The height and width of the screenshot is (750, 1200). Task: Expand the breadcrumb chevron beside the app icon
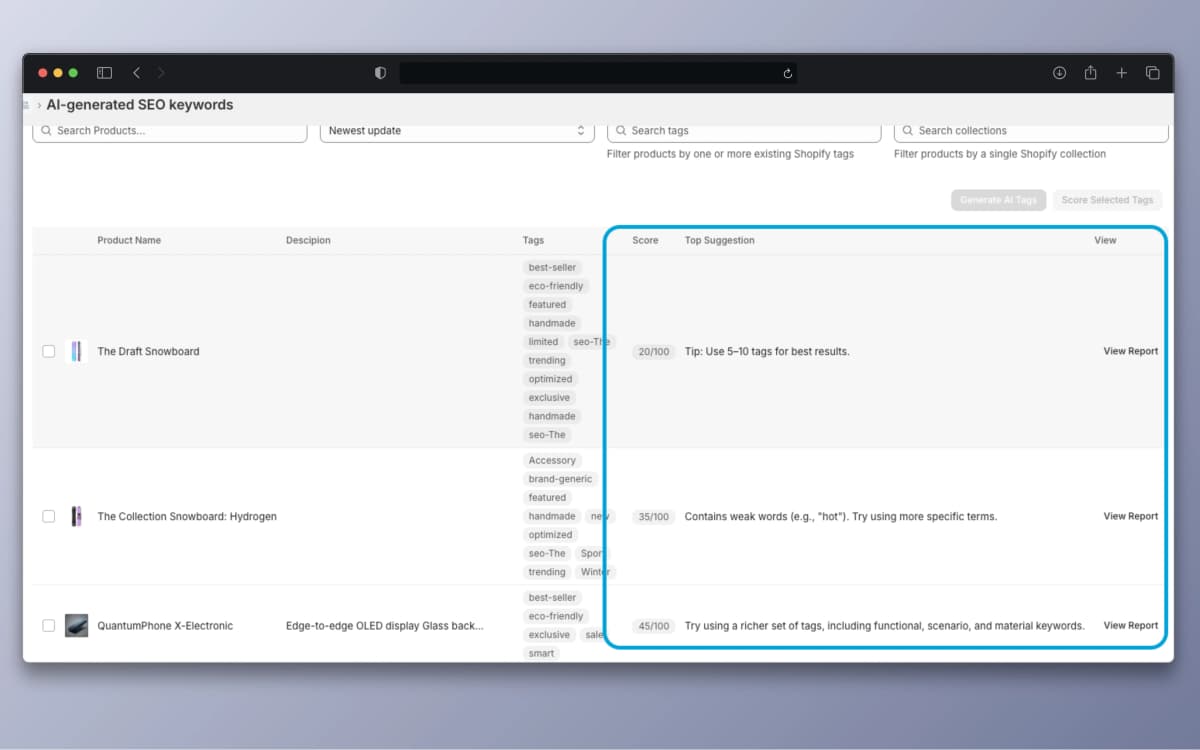pyautogui.click(x=38, y=104)
